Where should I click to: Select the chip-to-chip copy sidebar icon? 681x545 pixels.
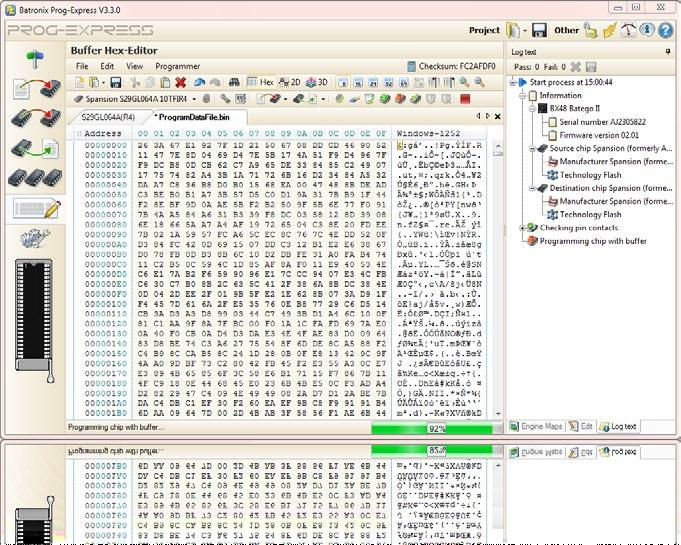click(36, 117)
